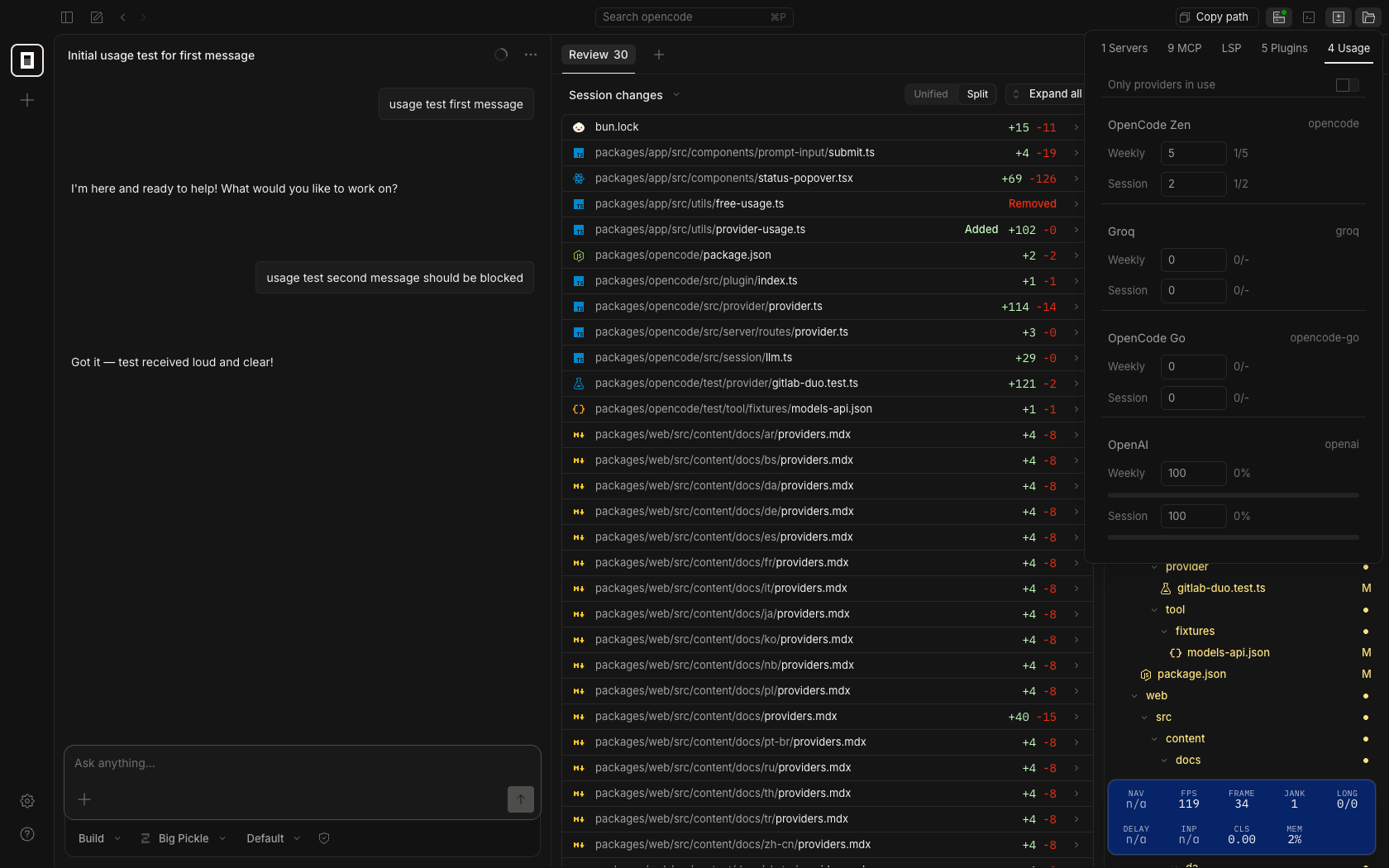
Task: Open the Big Pickle model dropdown
Action: pos(183,838)
